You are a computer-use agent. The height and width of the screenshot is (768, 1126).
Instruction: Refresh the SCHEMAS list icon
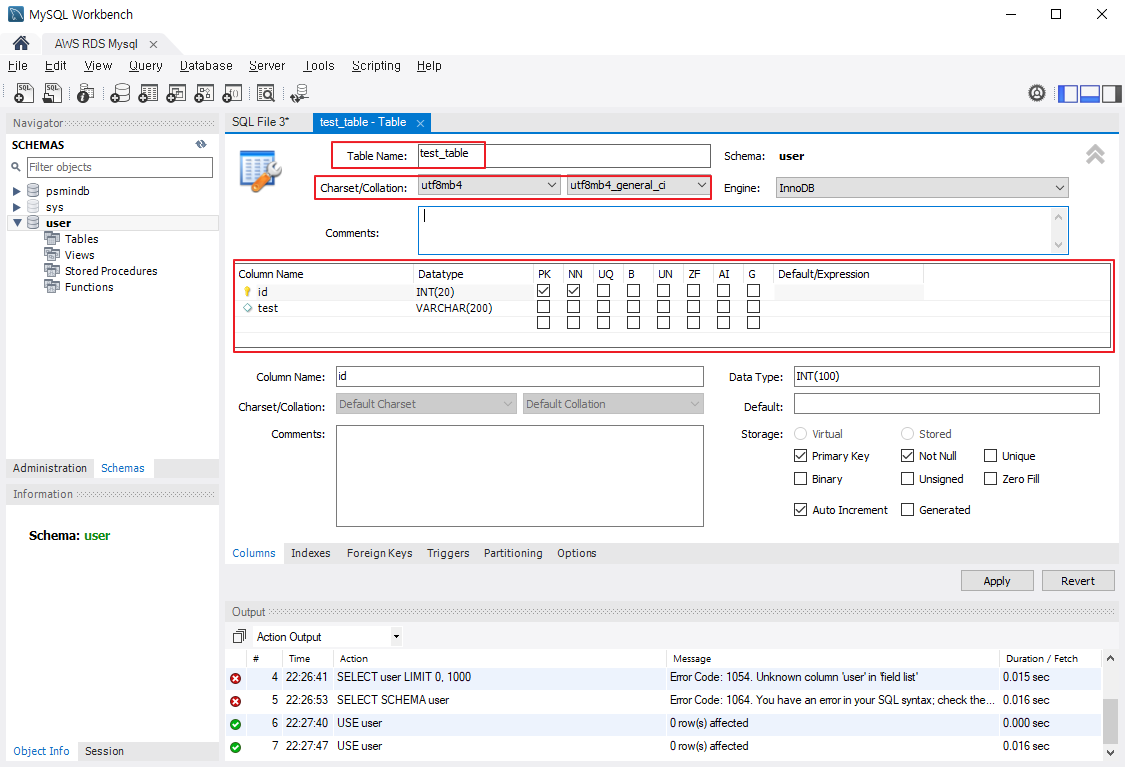[x=201, y=144]
